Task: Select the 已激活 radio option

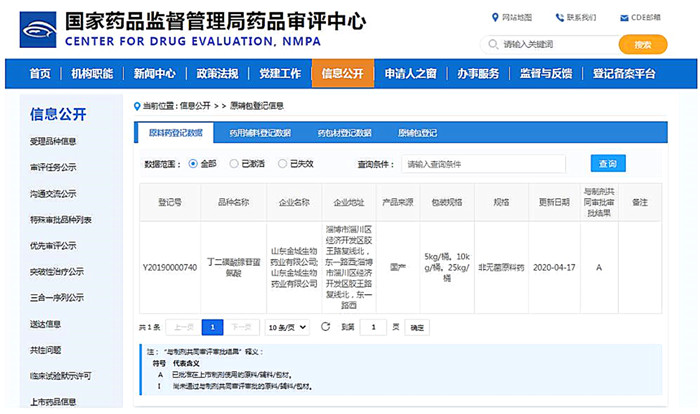Action: 234,163
